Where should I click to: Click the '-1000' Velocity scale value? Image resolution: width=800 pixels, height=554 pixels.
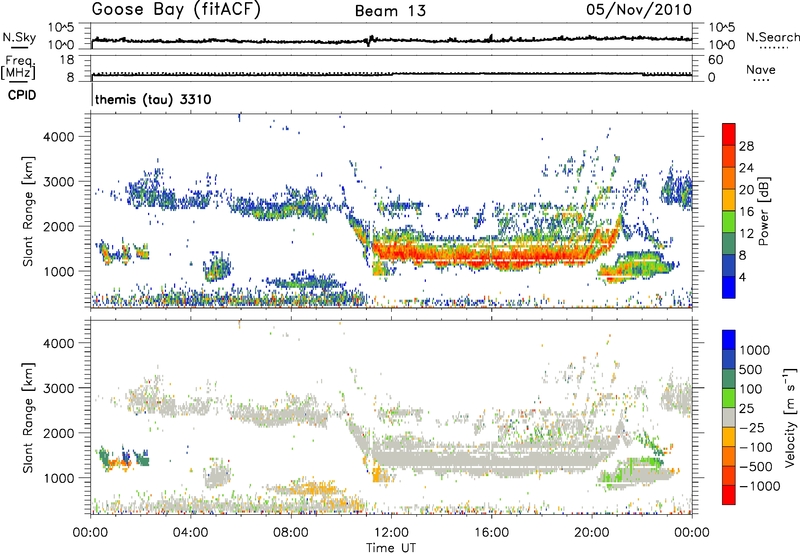tap(760, 486)
